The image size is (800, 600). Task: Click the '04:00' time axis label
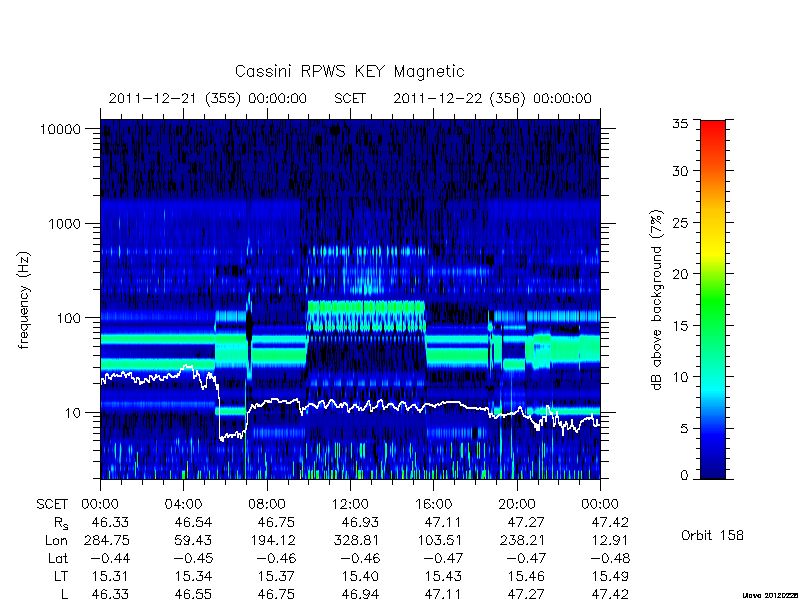[x=183, y=505]
